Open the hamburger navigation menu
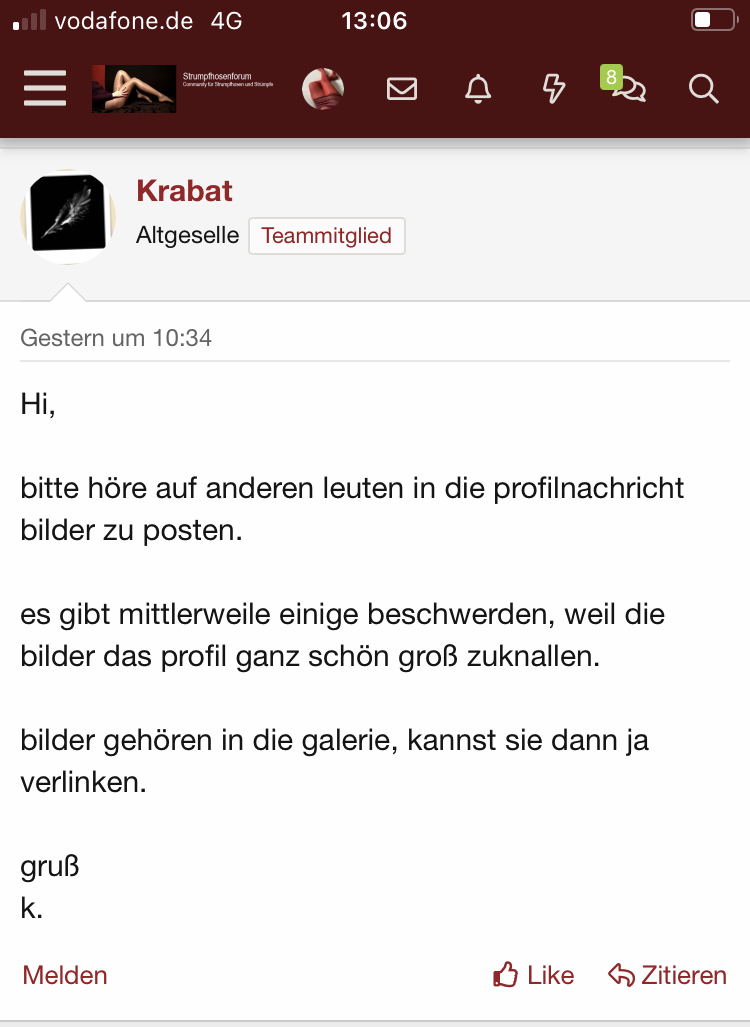The image size is (750, 1027). click(x=45, y=88)
